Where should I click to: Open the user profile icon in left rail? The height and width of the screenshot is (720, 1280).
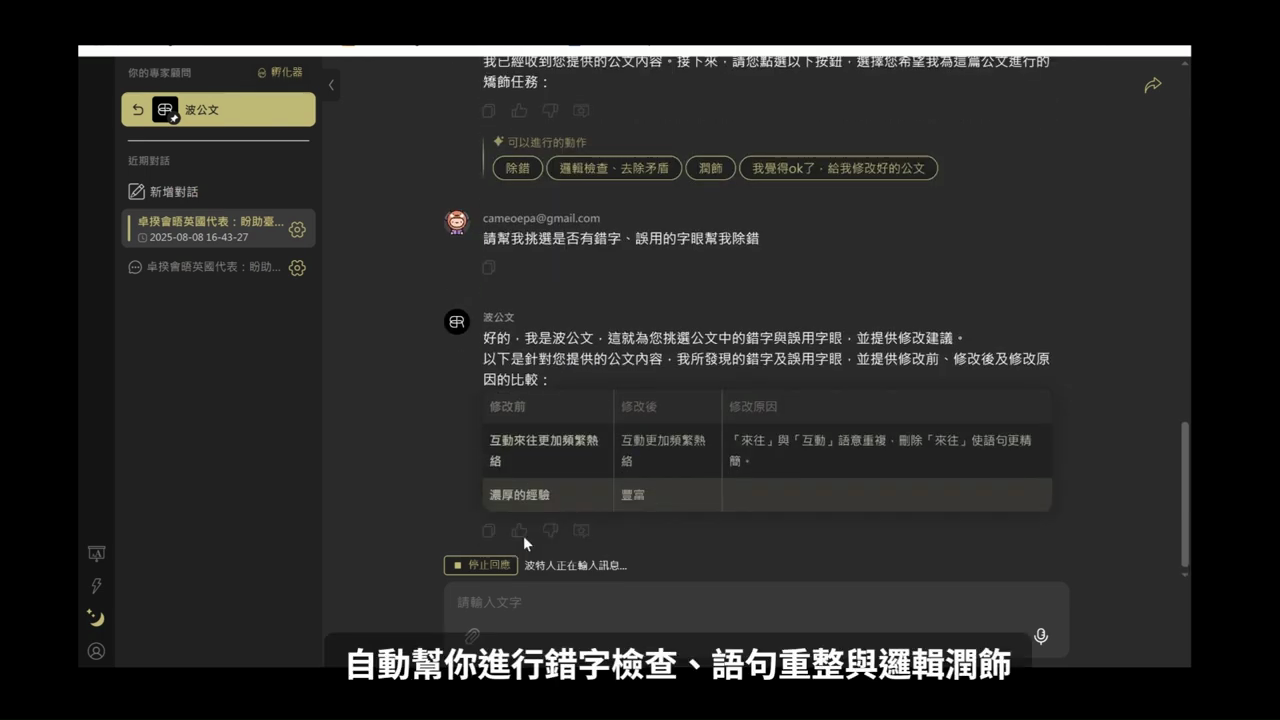tap(96, 651)
